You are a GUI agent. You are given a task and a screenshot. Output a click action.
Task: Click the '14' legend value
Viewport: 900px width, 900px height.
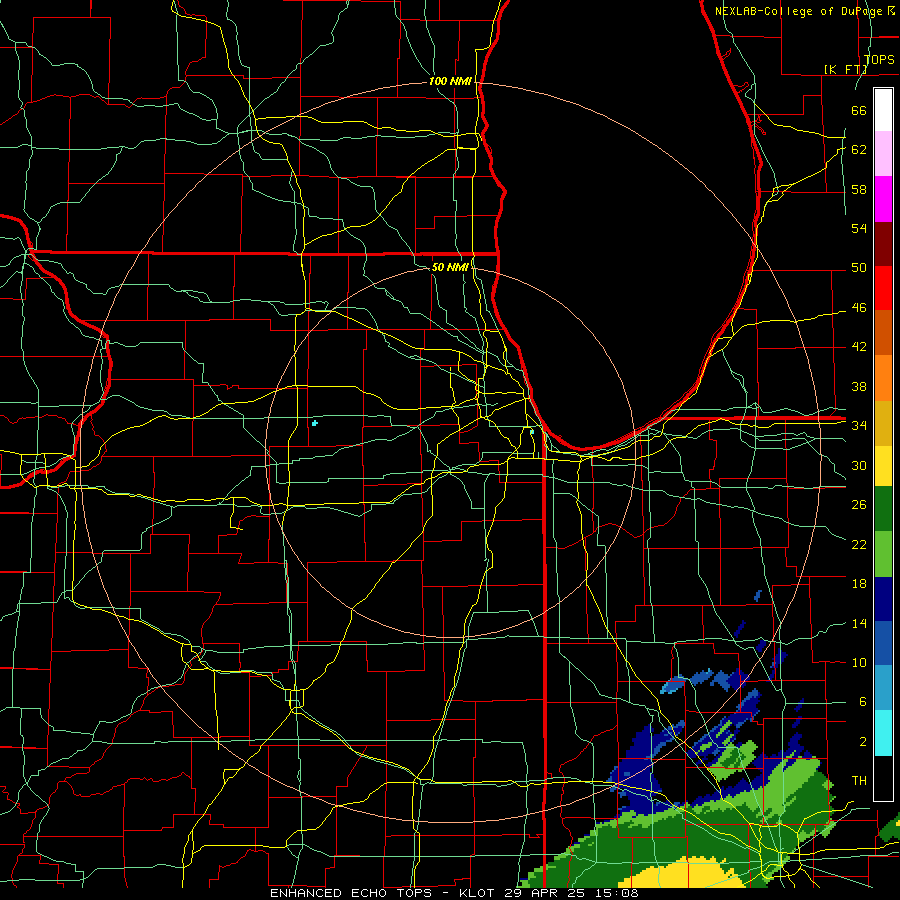tap(859, 623)
